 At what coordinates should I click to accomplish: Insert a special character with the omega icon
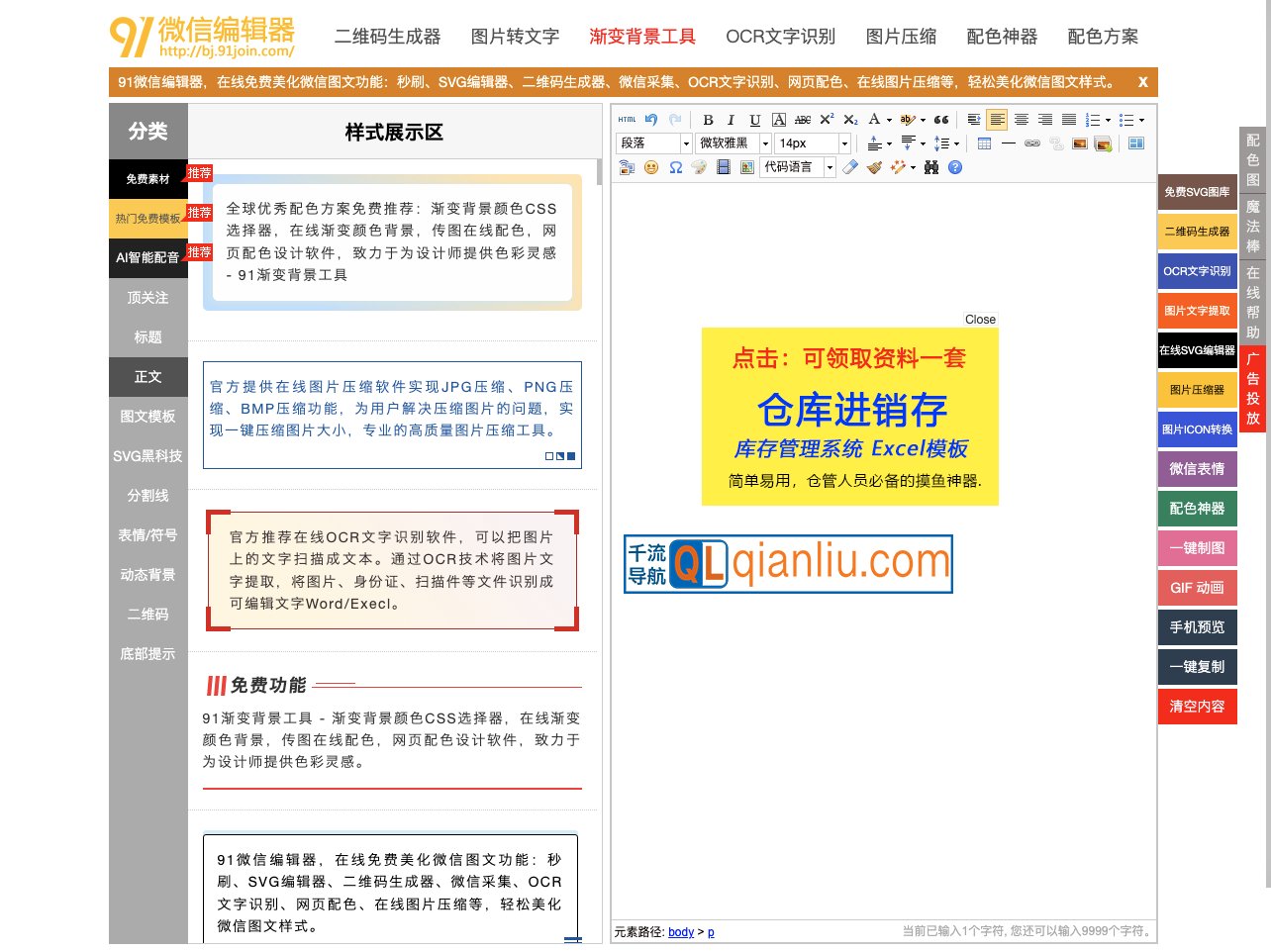[675, 167]
